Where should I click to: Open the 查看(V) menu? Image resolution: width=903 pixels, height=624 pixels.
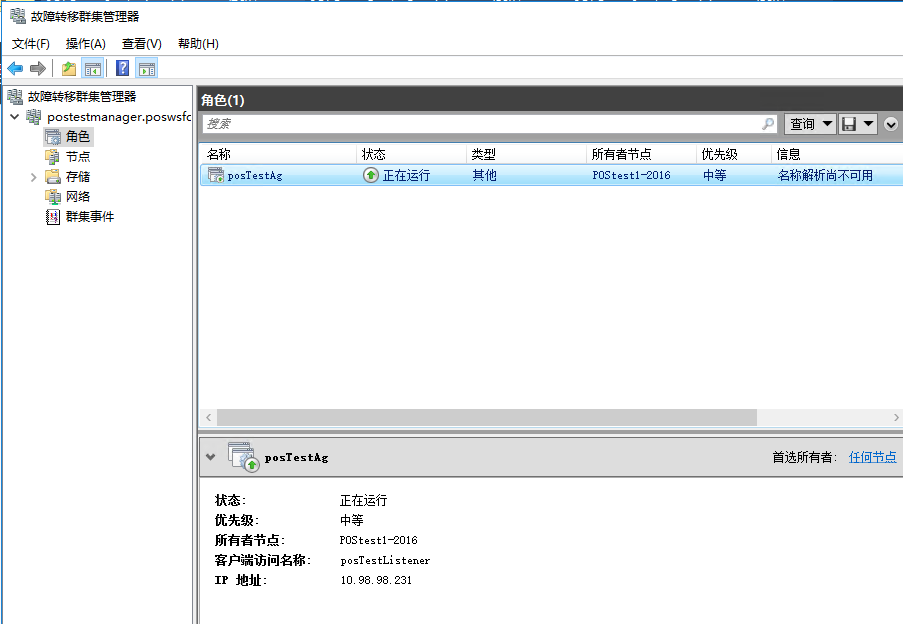[x=142, y=44]
